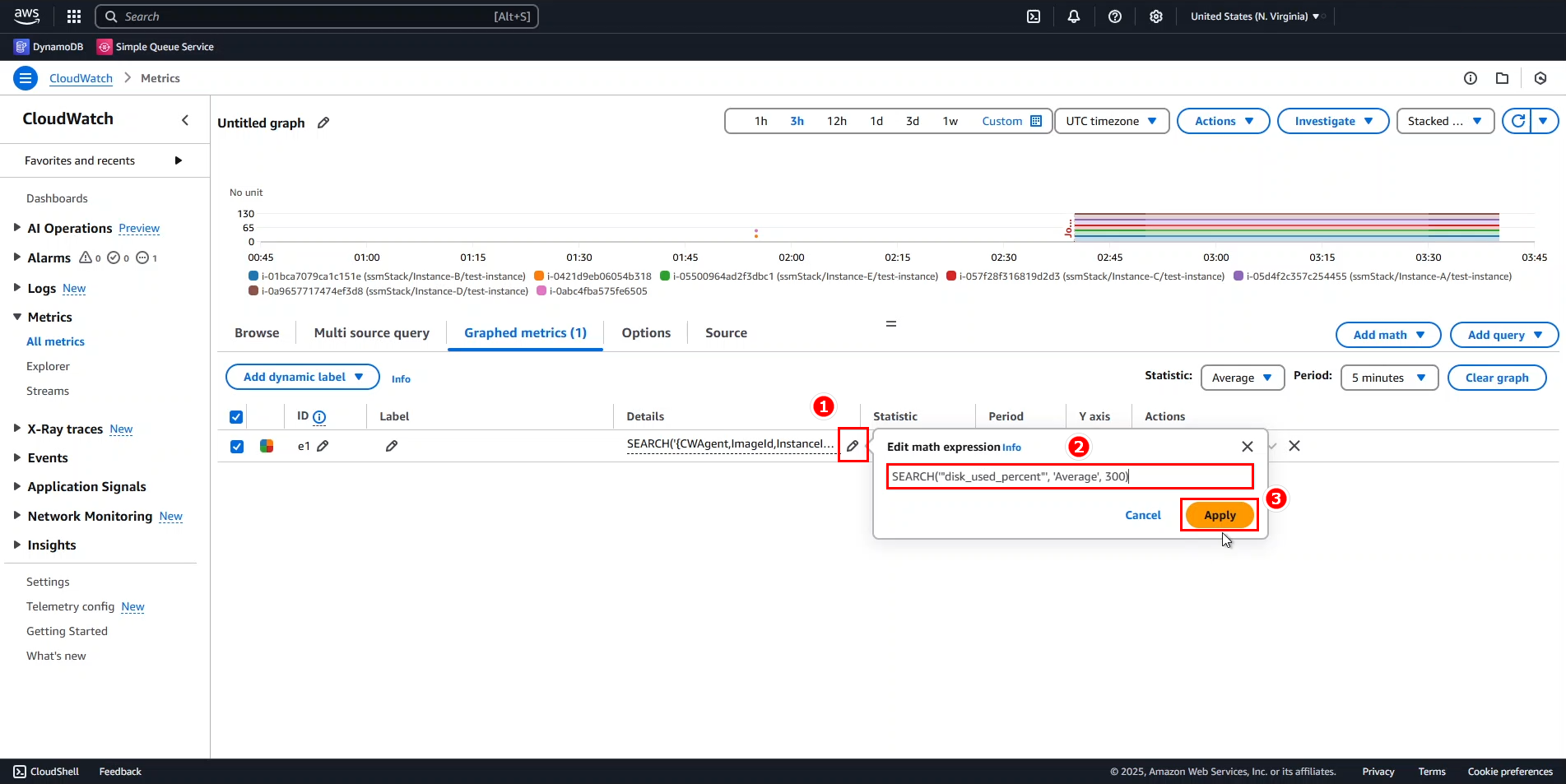Image resolution: width=1566 pixels, height=784 pixels.
Task: Open CloudShell icon in top bar
Action: click(1034, 16)
